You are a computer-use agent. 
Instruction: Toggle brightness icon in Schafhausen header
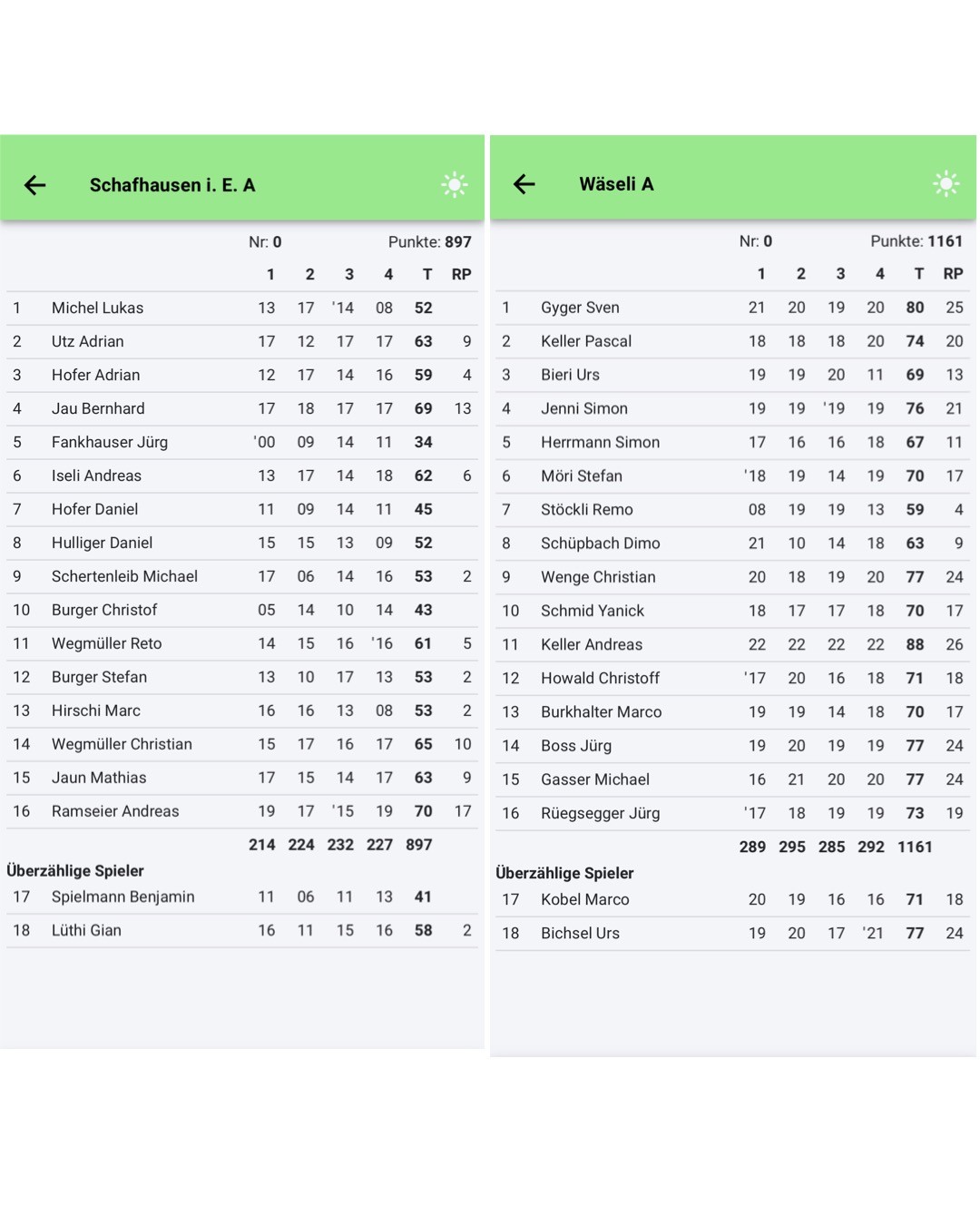pos(455,185)
